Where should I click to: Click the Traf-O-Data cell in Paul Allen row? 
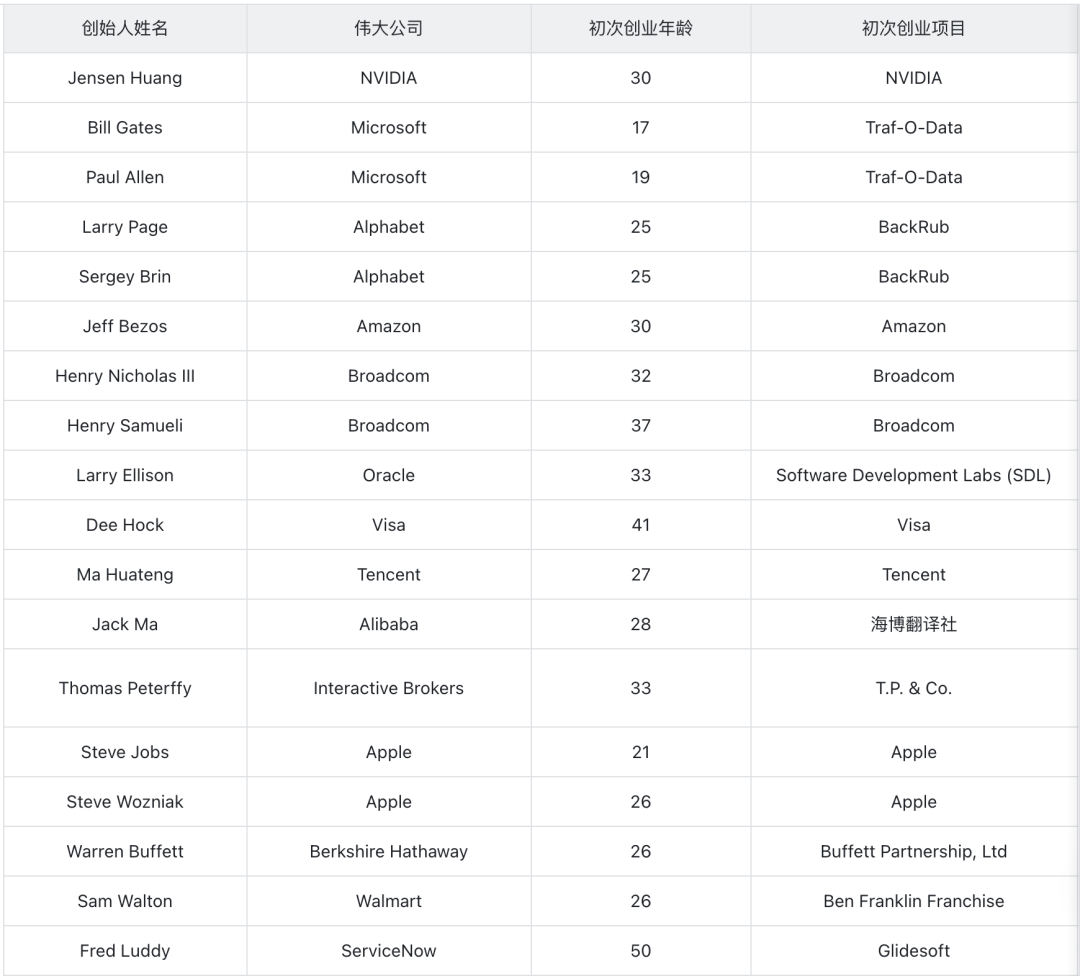[913, 177]
